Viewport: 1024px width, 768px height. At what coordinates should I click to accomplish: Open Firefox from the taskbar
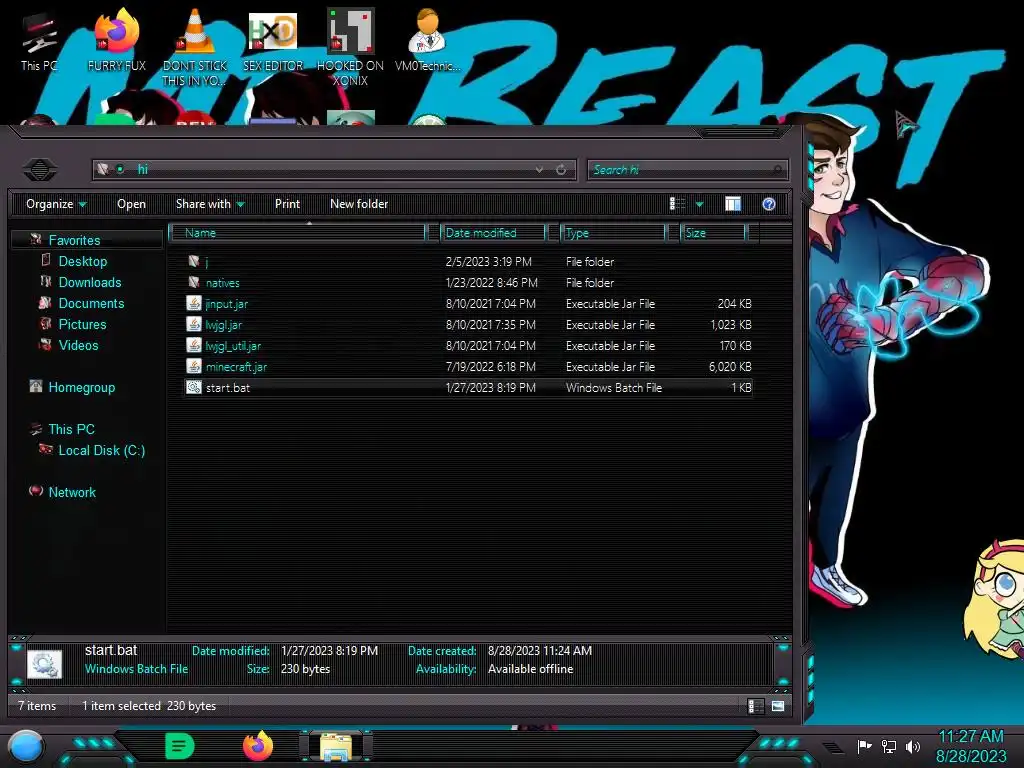click(x=258, y=746)
